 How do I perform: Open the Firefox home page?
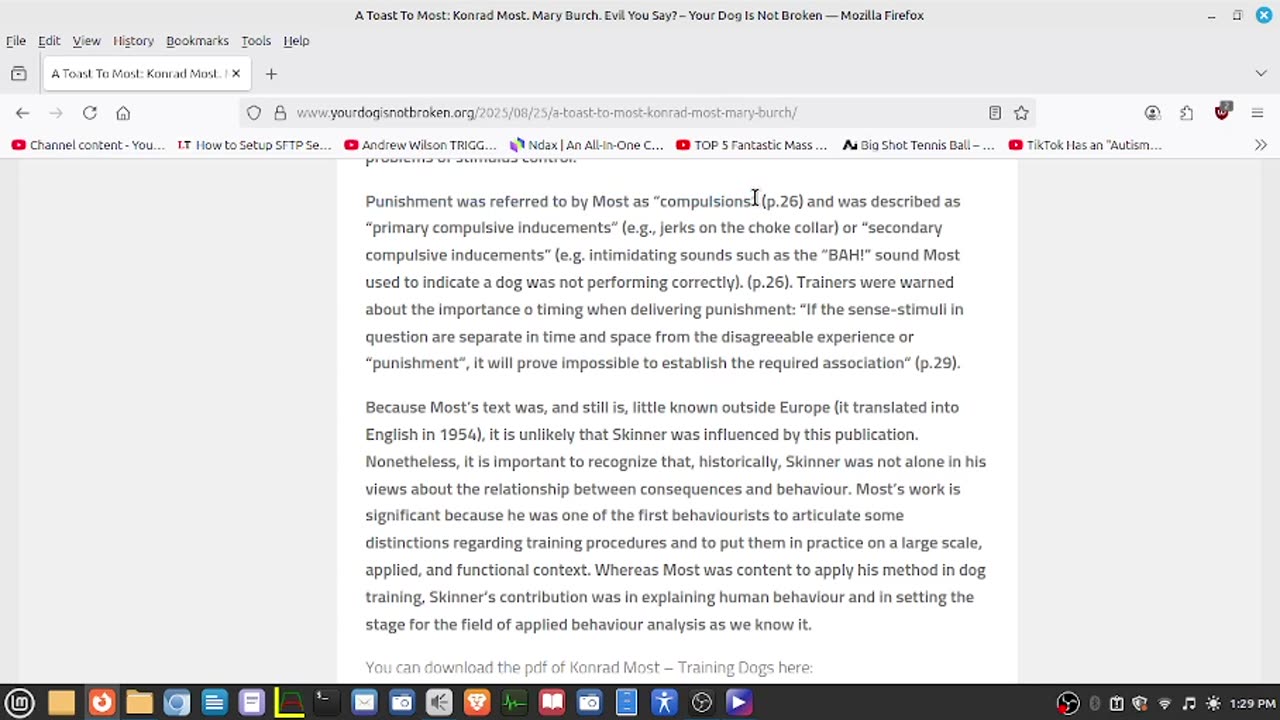pos(123,113)
